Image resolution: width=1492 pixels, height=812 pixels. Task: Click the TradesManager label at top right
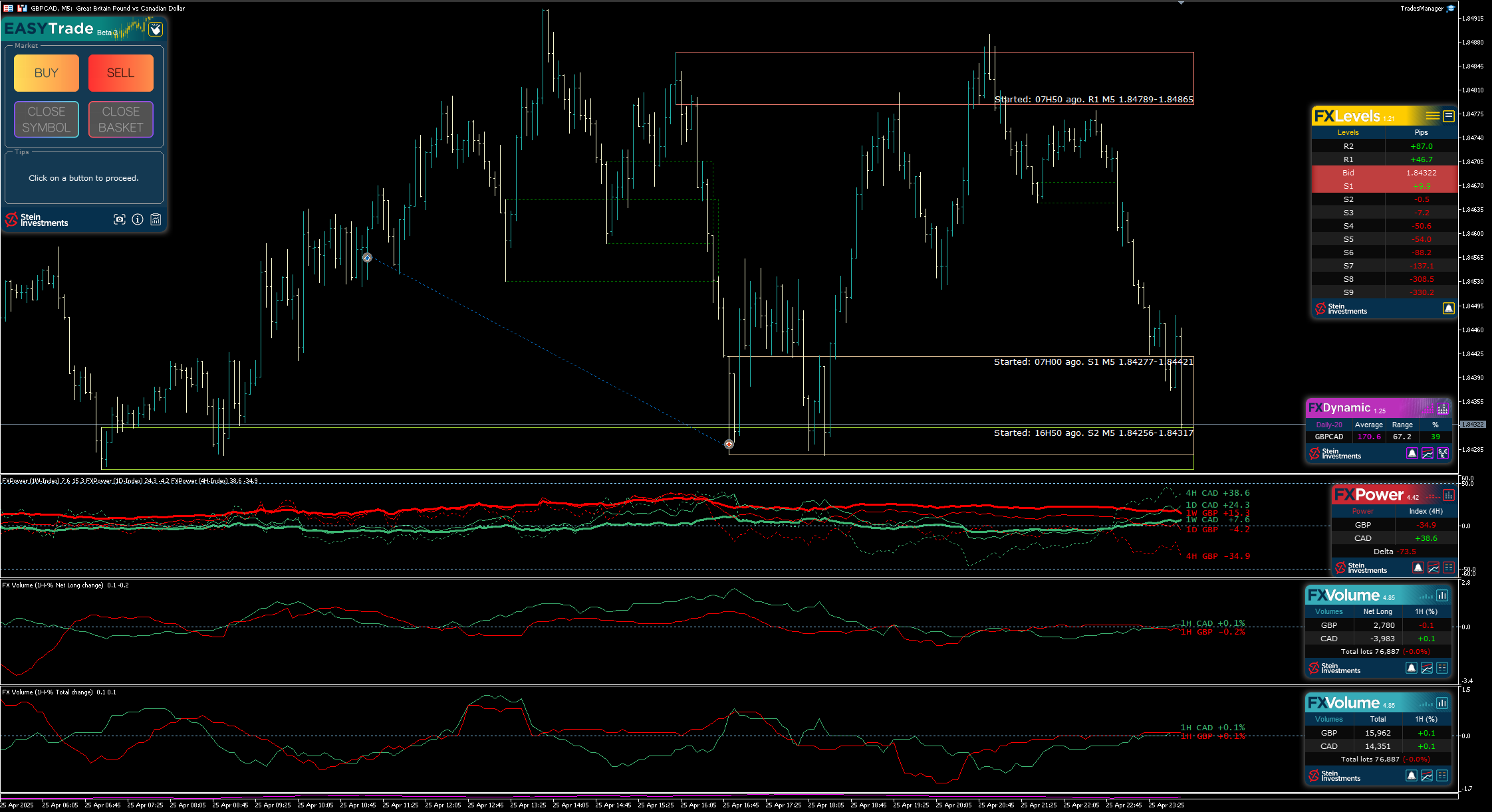(1422, 9)
